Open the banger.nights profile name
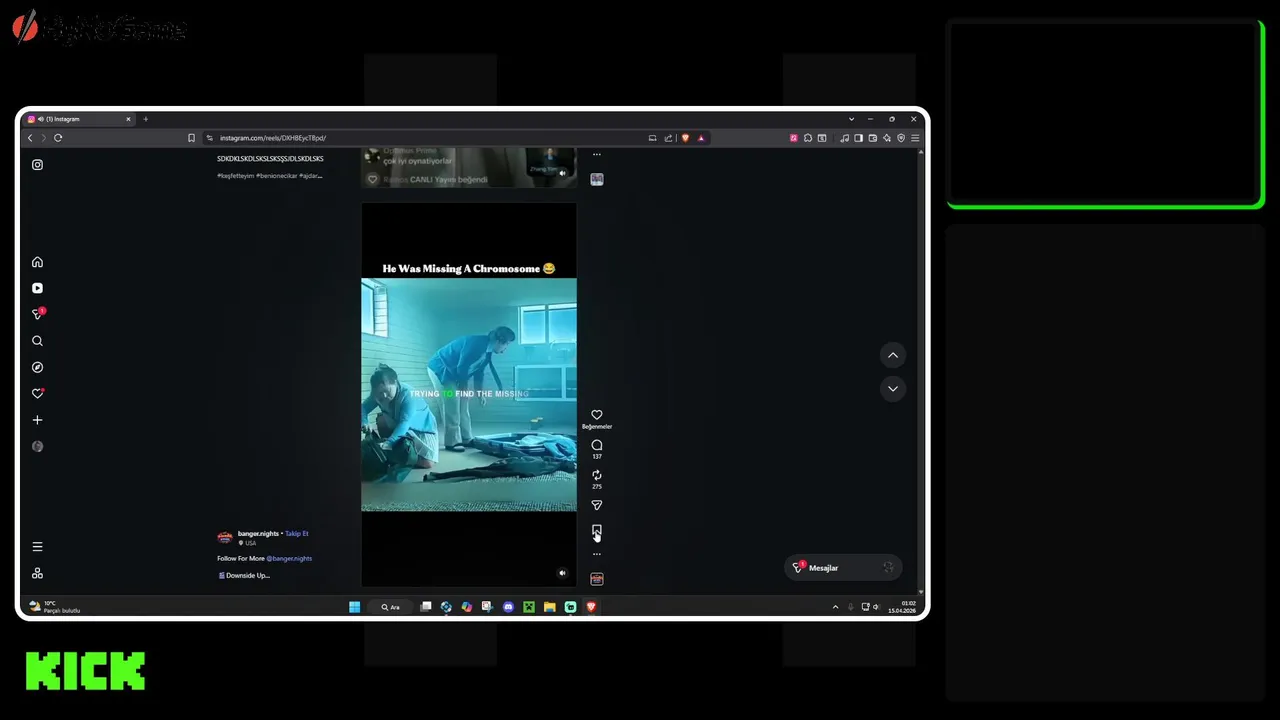Screen dimensions: 1280x720 coord(258,534)
